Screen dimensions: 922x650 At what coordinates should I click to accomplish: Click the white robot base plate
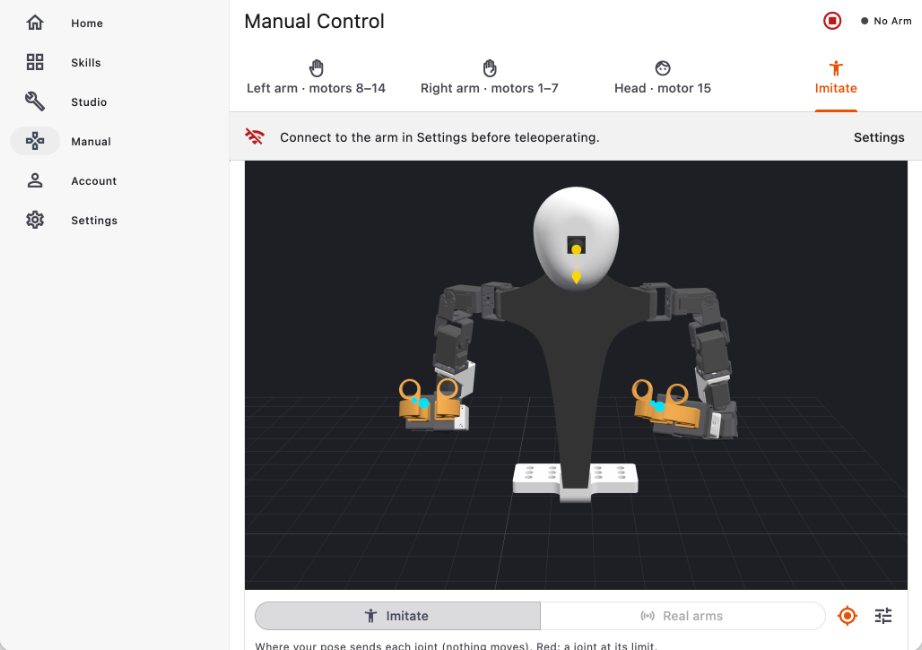[575, 482]
